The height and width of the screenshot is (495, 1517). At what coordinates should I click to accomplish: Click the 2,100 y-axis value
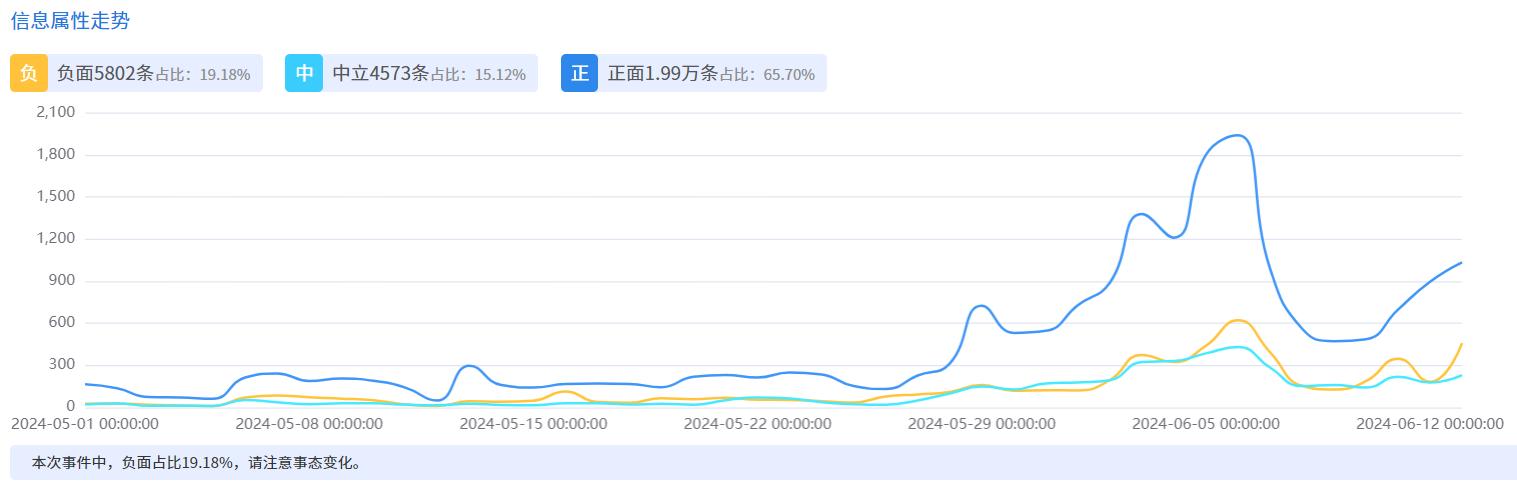55,112
